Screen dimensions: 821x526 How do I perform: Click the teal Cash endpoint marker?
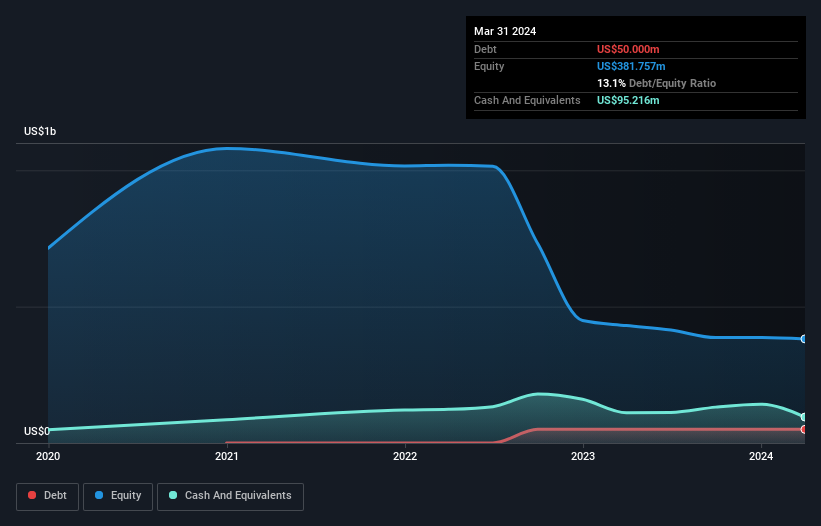804,417
